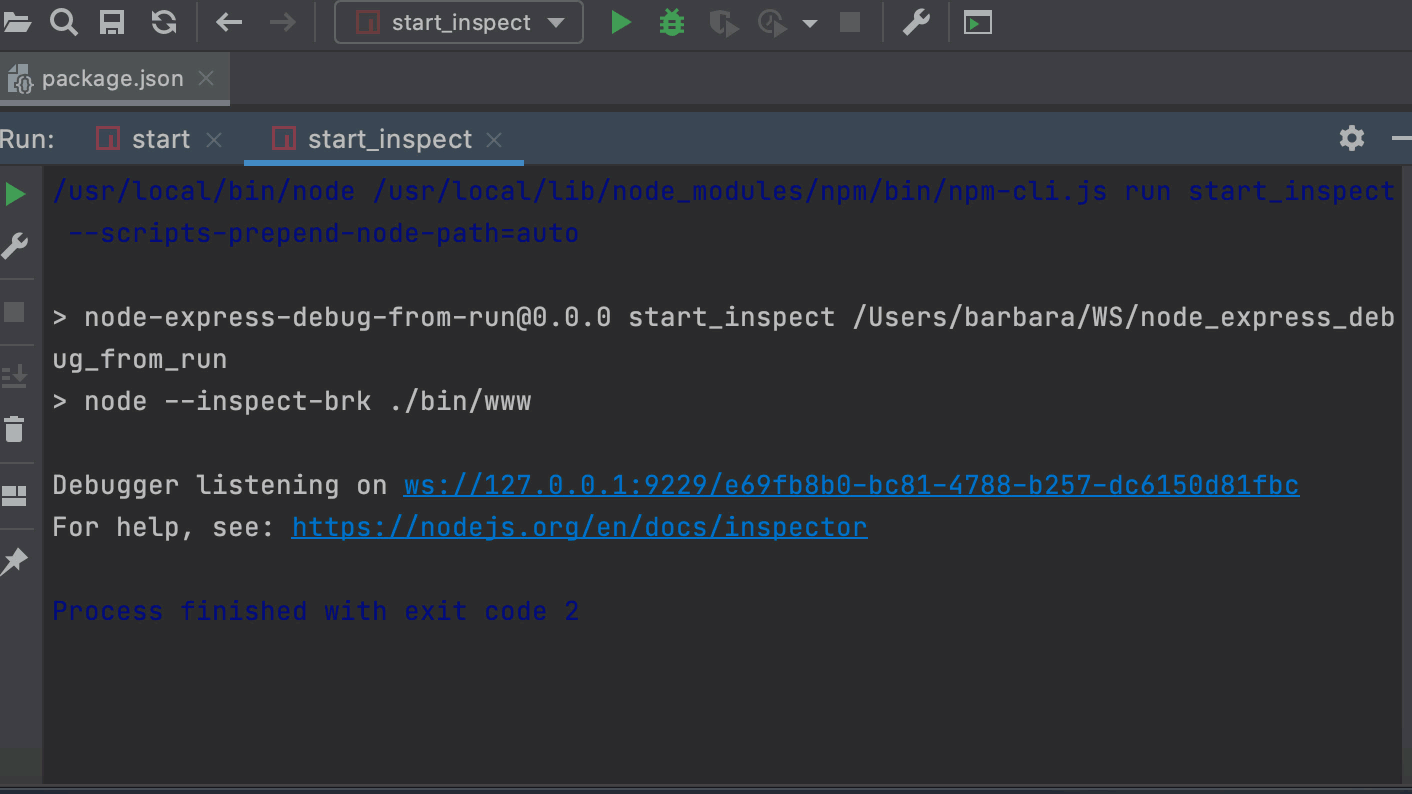Pin the run tool window tab
The image size is (1412, 794).
pyautogui.click(x=17, y=560)
